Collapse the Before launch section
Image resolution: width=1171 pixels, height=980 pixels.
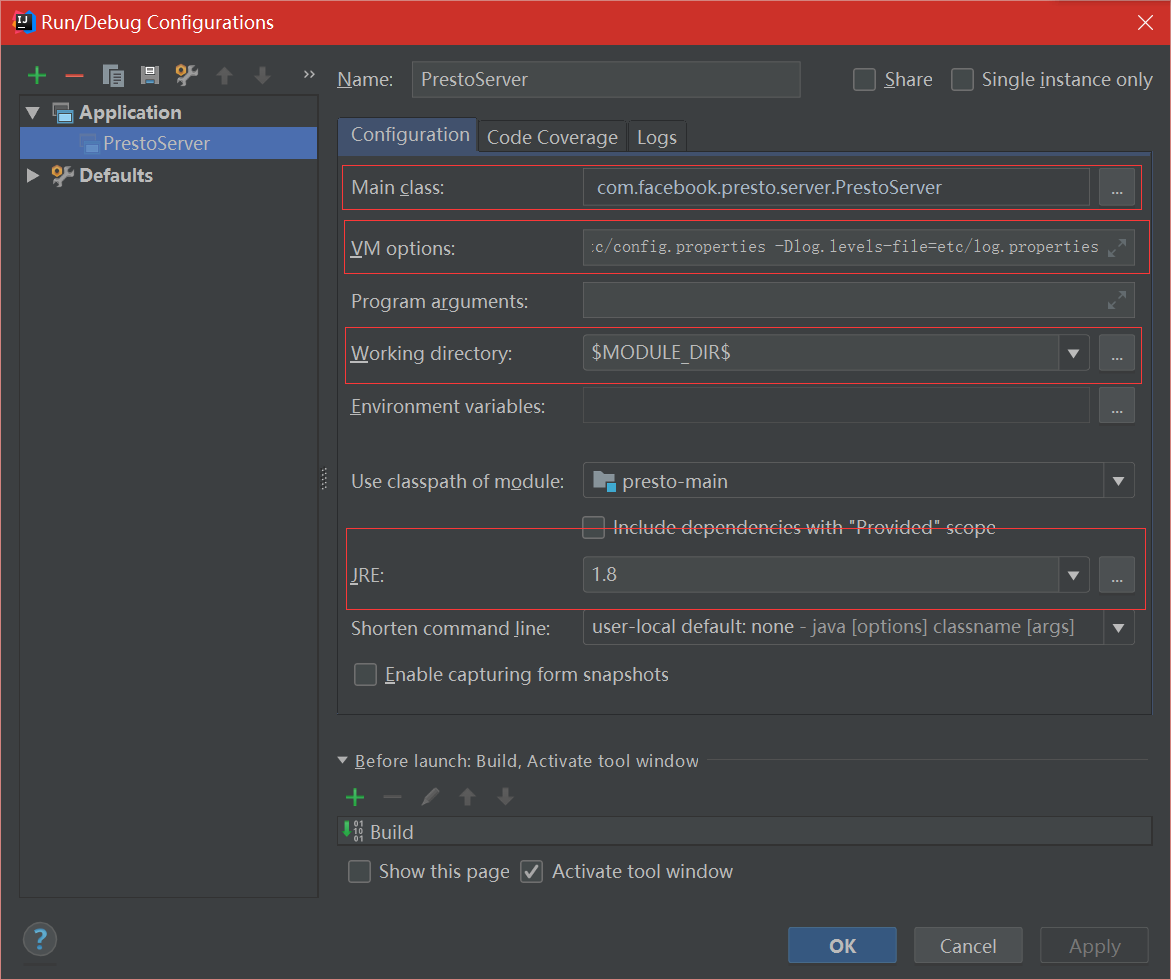point(343,760)
